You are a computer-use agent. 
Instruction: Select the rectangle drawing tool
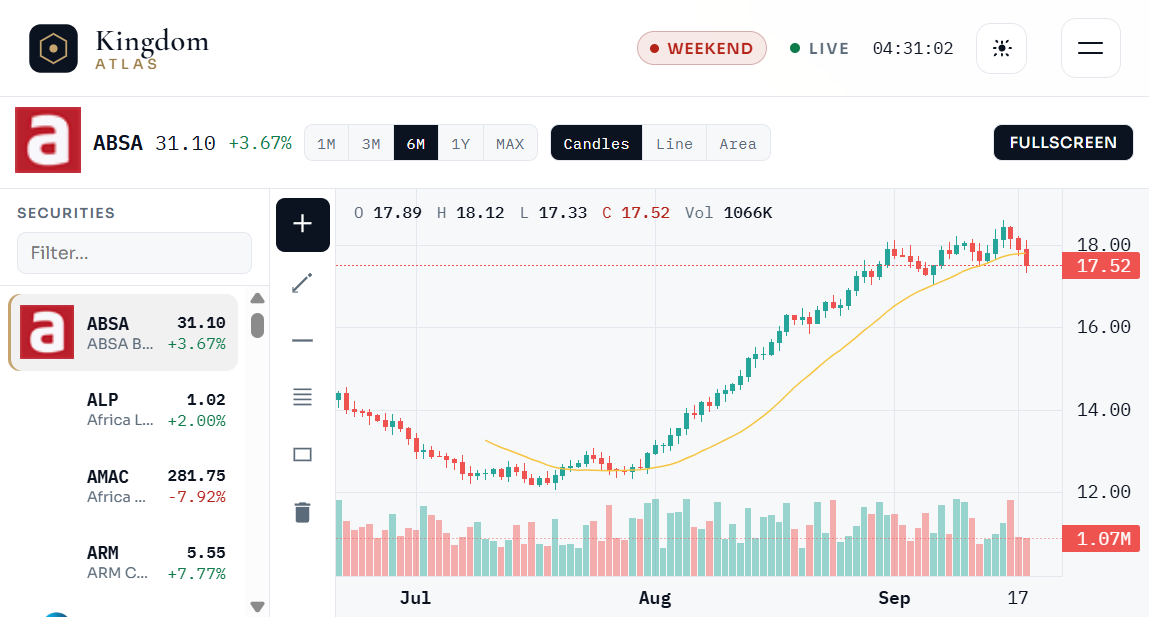[x=303, y=454]
